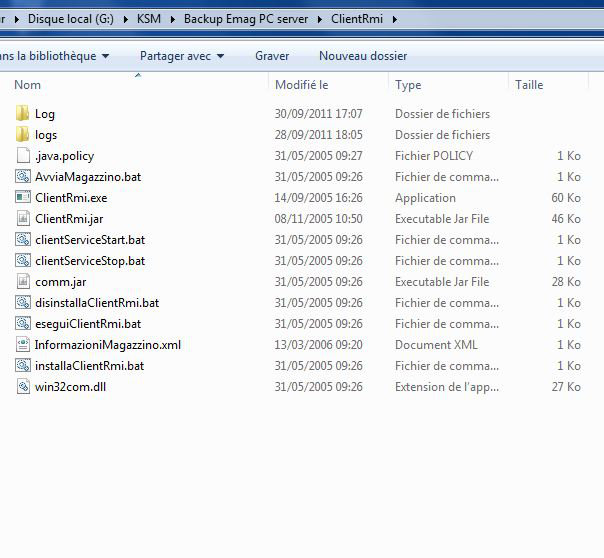Viewport: 604px width, 558px height.
Task: Select the AvviaMagazzino.bat file name
Action: coord(88,177)
